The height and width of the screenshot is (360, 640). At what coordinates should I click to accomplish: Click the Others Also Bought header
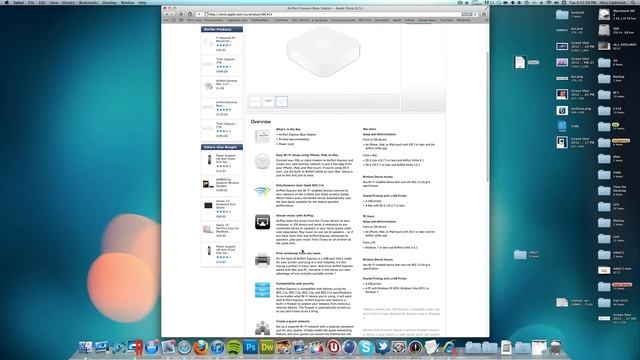tap(222, 147)
